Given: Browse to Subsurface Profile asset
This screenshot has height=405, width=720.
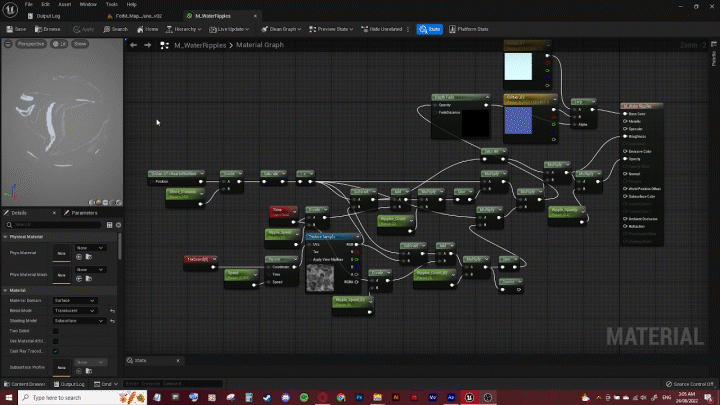Looking at the screenshot, I should tap(89, 371).
